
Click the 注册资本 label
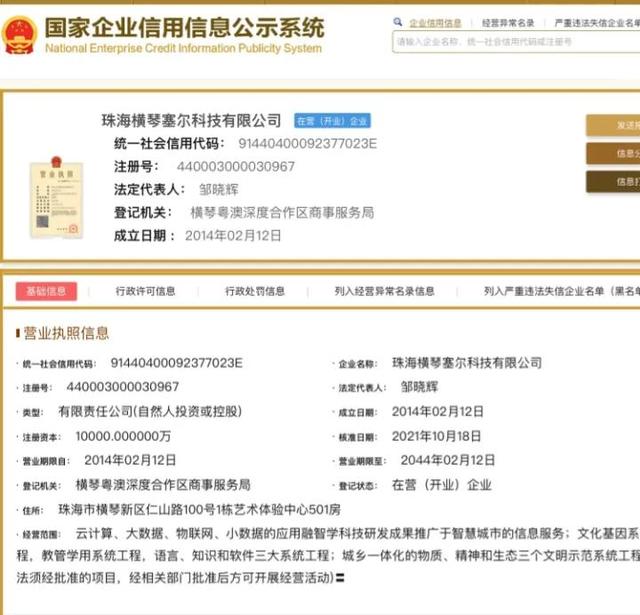click(42, 437)
